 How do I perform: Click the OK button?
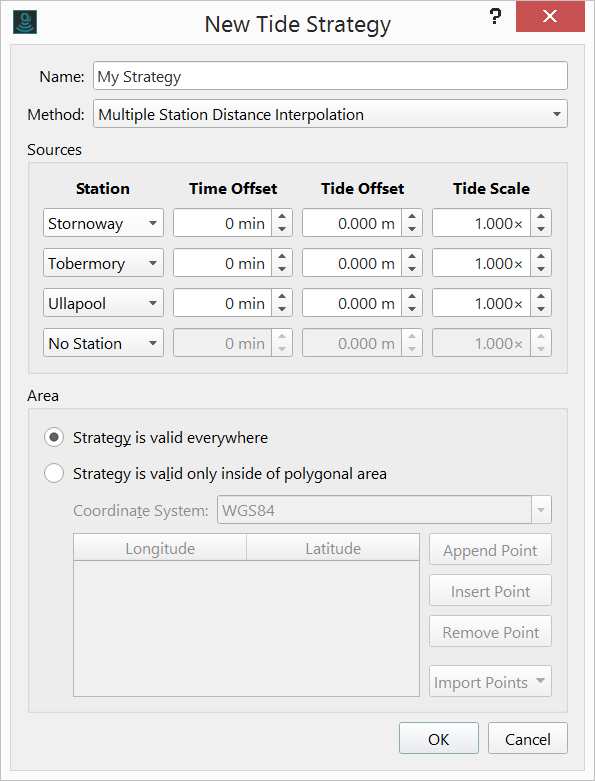tap(439, 739)
